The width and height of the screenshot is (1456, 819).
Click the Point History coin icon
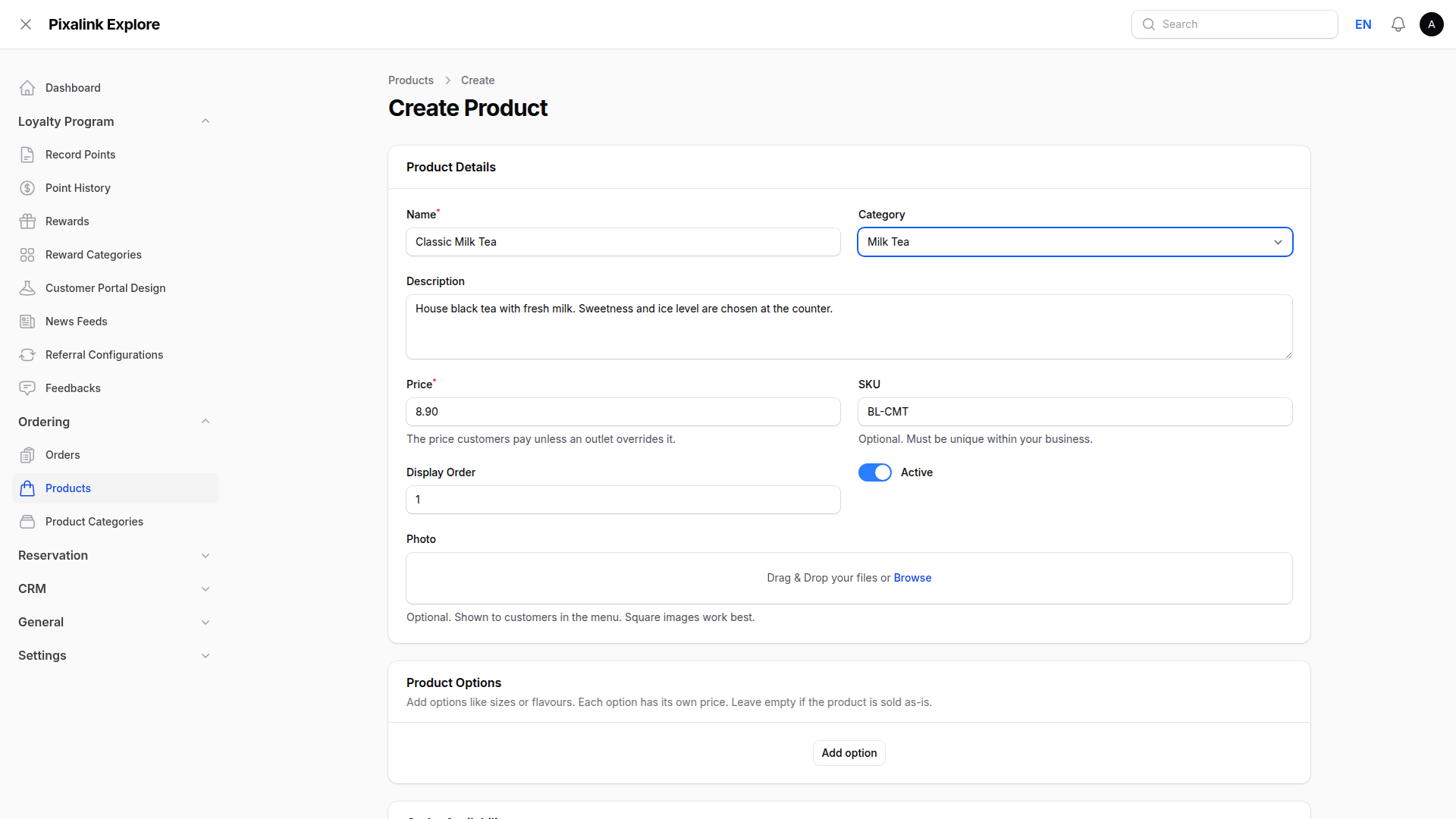27,188
